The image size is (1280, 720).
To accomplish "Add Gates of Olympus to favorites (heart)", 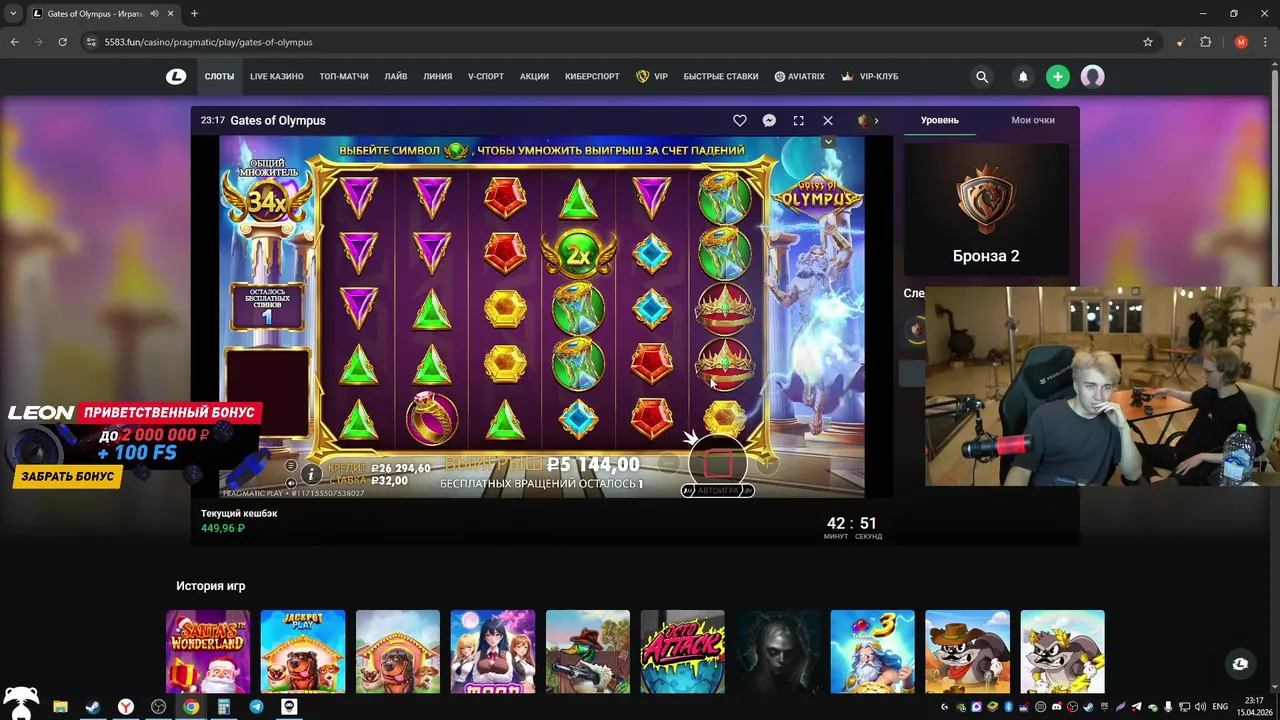I will pos(740,120).
